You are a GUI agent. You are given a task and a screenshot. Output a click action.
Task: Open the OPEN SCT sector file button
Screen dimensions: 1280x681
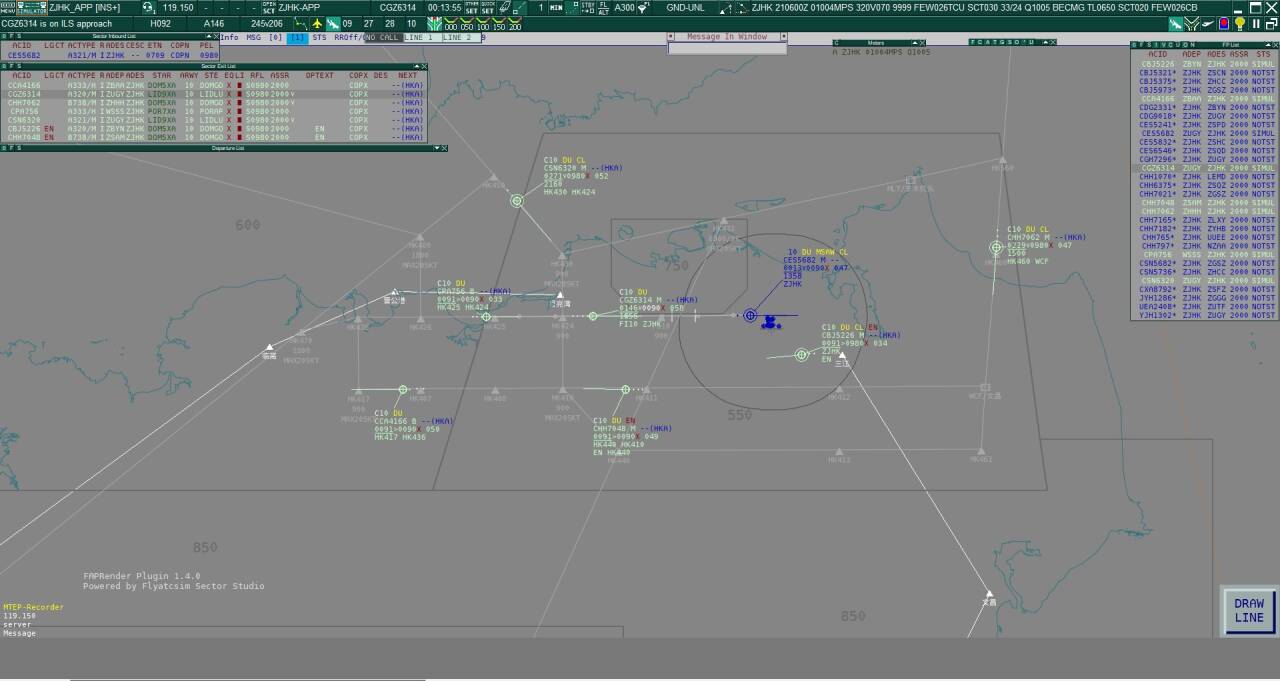pos(268,8)
